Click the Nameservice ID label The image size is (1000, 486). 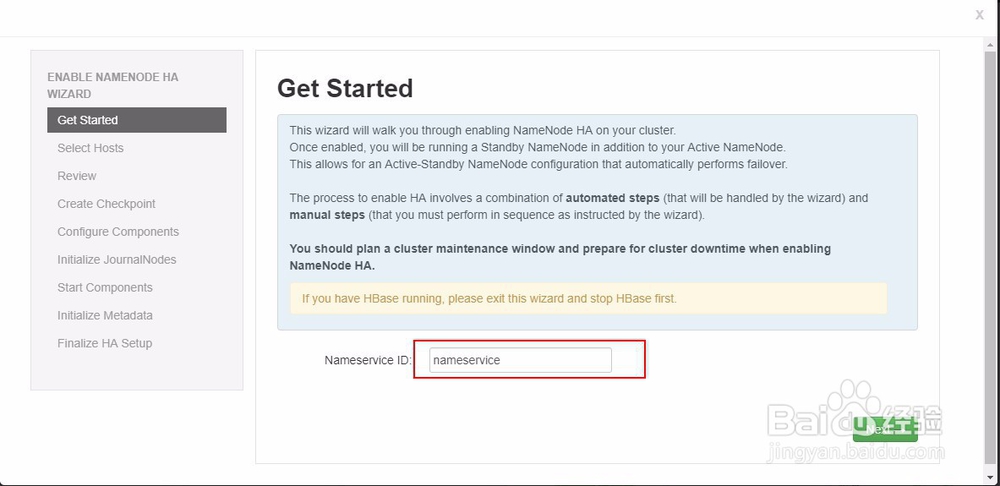[367, 360]
